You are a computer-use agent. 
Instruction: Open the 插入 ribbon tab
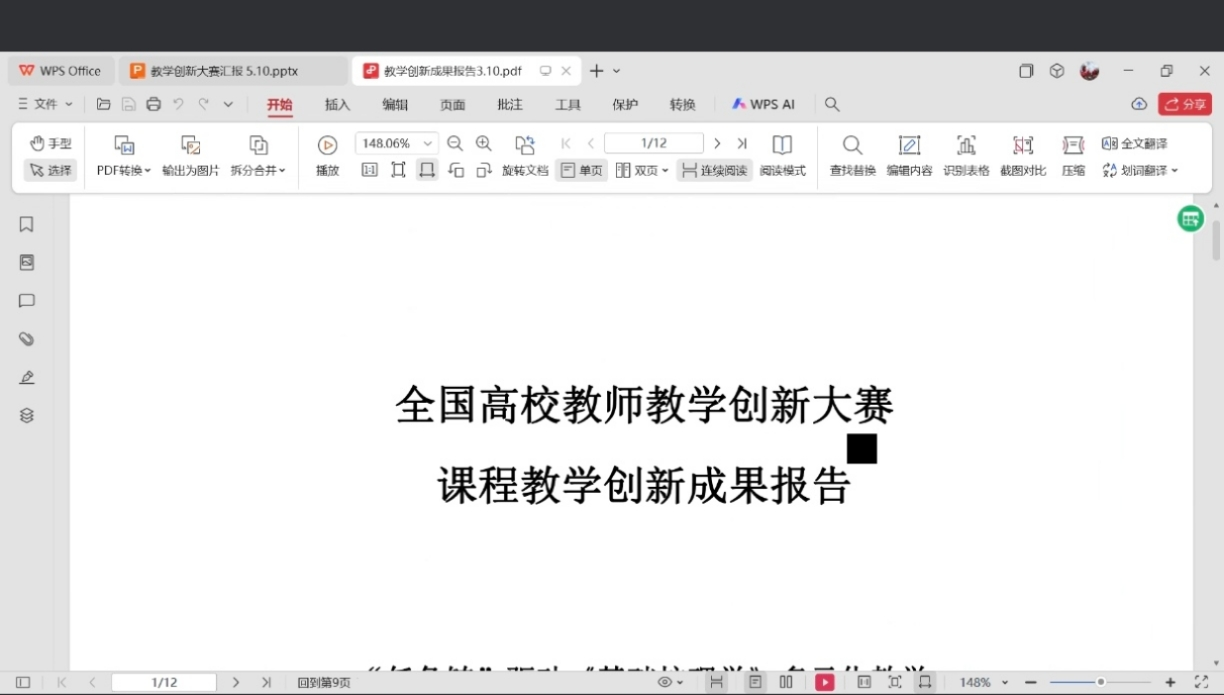click(337, 104)
